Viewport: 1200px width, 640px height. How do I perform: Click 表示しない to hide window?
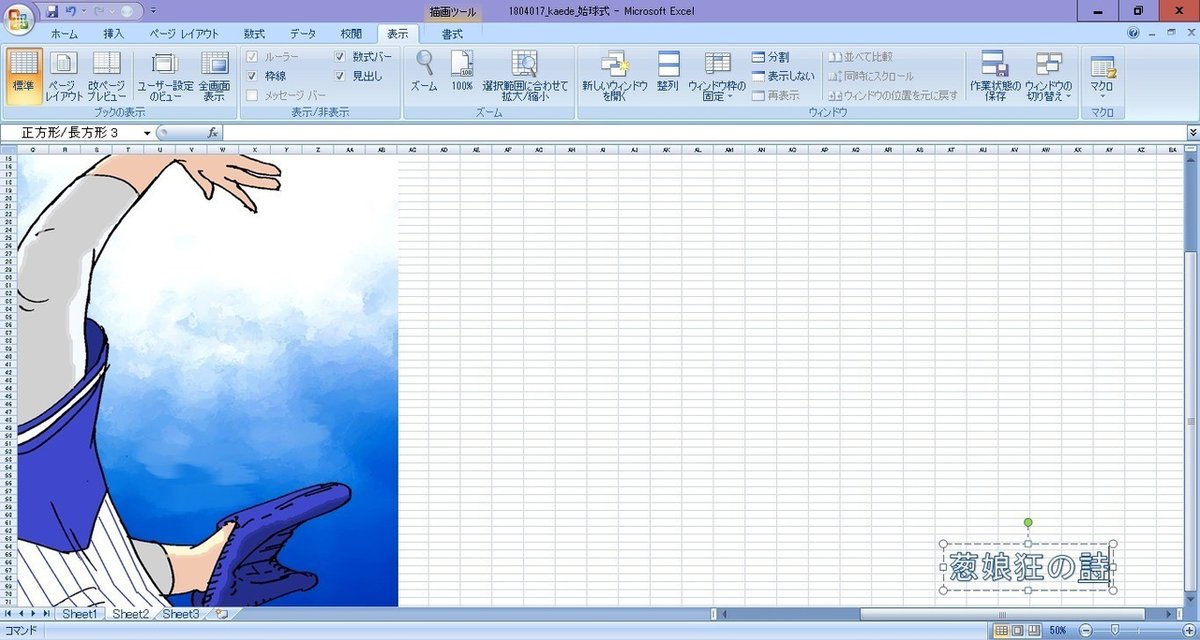pyautogui.click(x=783, y=76)
